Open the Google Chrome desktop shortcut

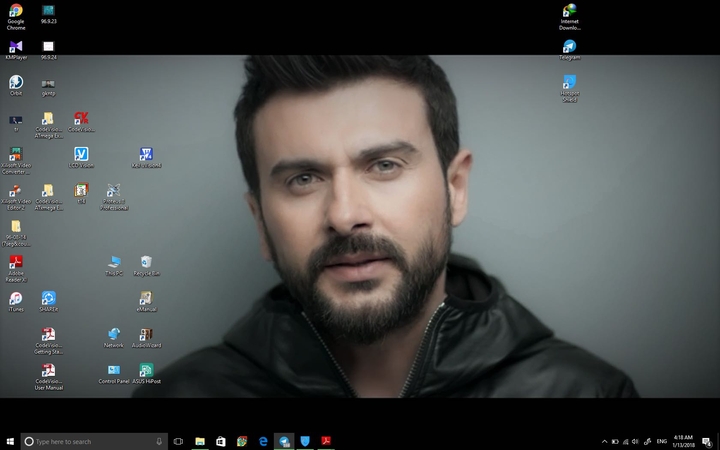(x=16, y=17)
